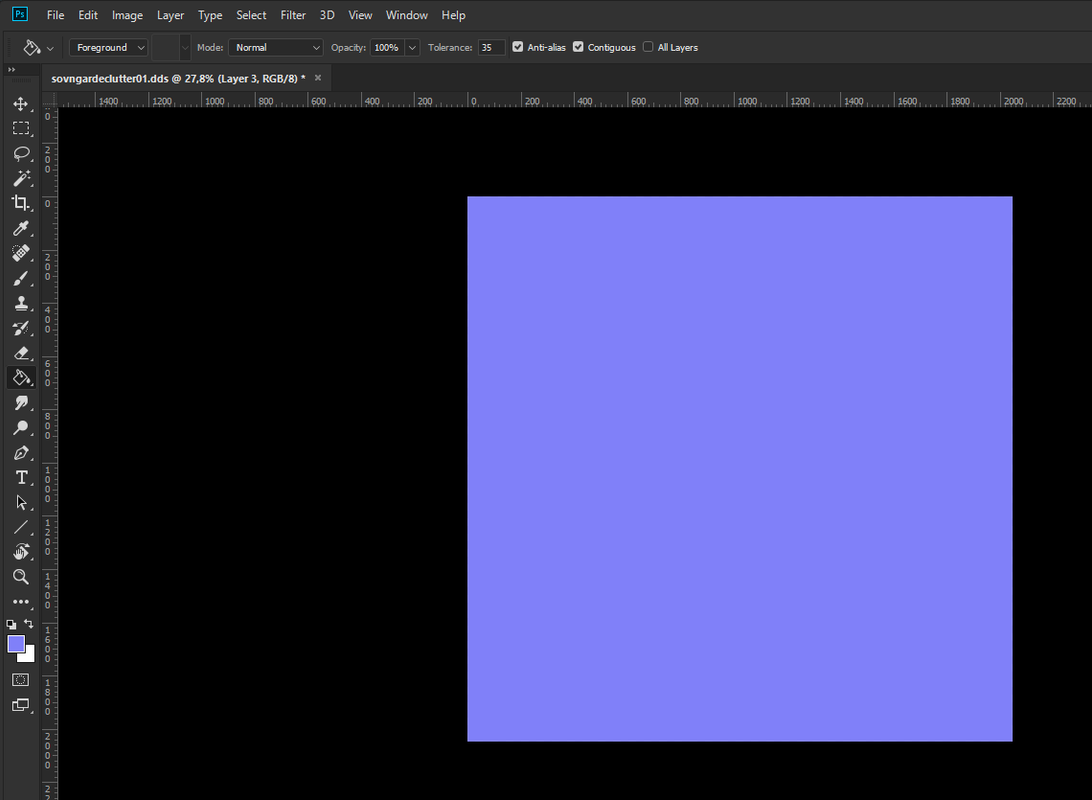Select the Healing Brush tool
Image resolution: width=1092 pixels, height=800 pixels.
point(21,253)
